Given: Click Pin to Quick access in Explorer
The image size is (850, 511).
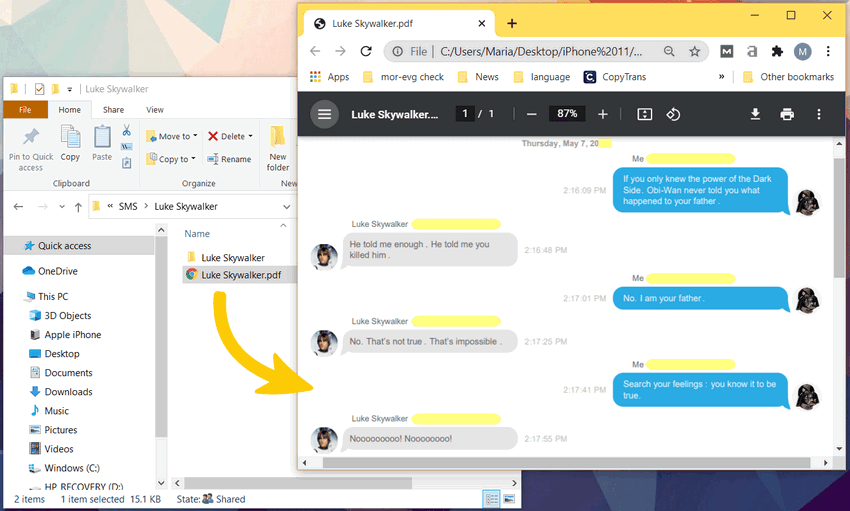Looking at the screenshot, I should (31, 148).
